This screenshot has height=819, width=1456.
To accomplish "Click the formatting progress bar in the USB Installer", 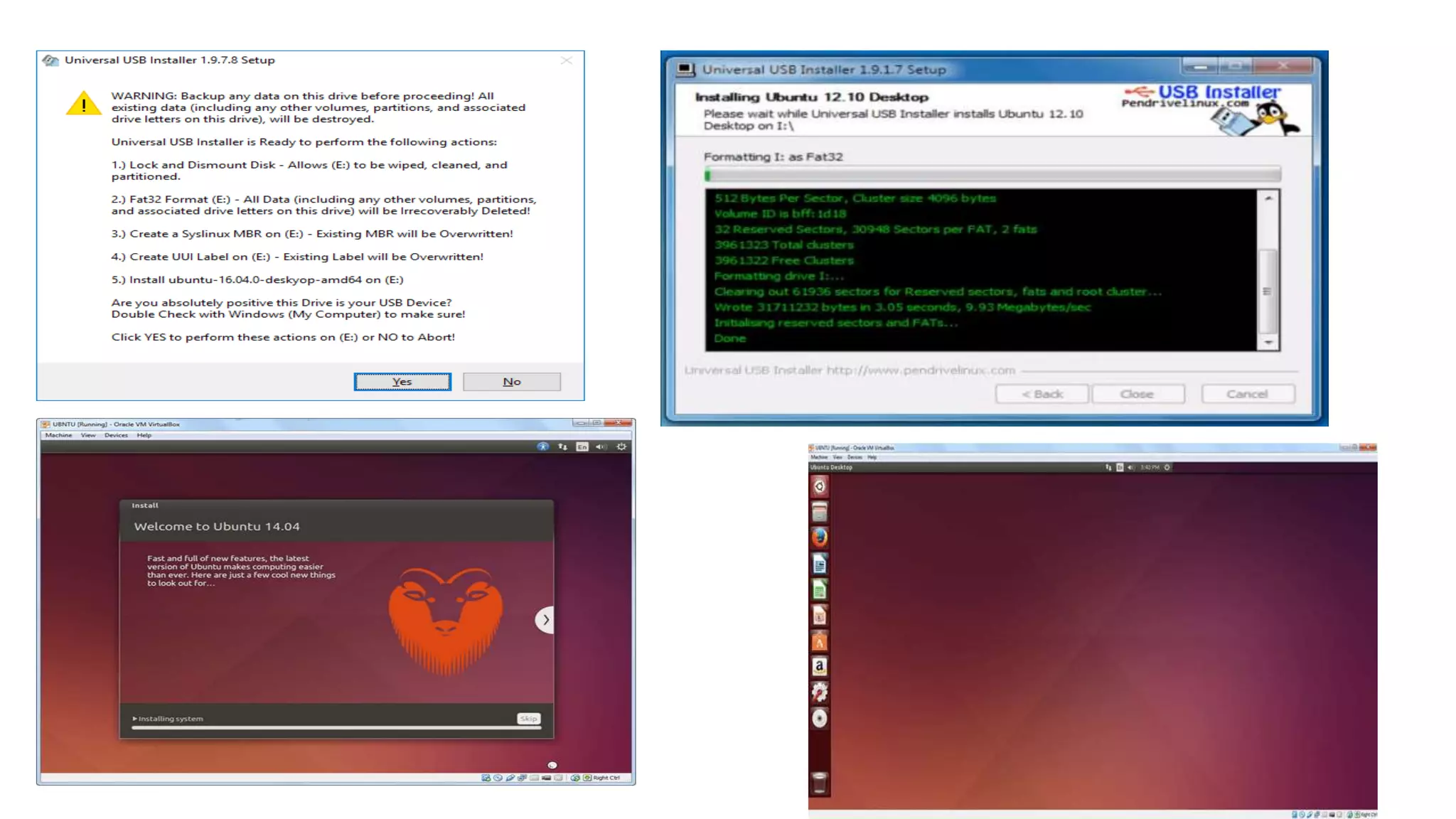I will (x=992, y=174).
